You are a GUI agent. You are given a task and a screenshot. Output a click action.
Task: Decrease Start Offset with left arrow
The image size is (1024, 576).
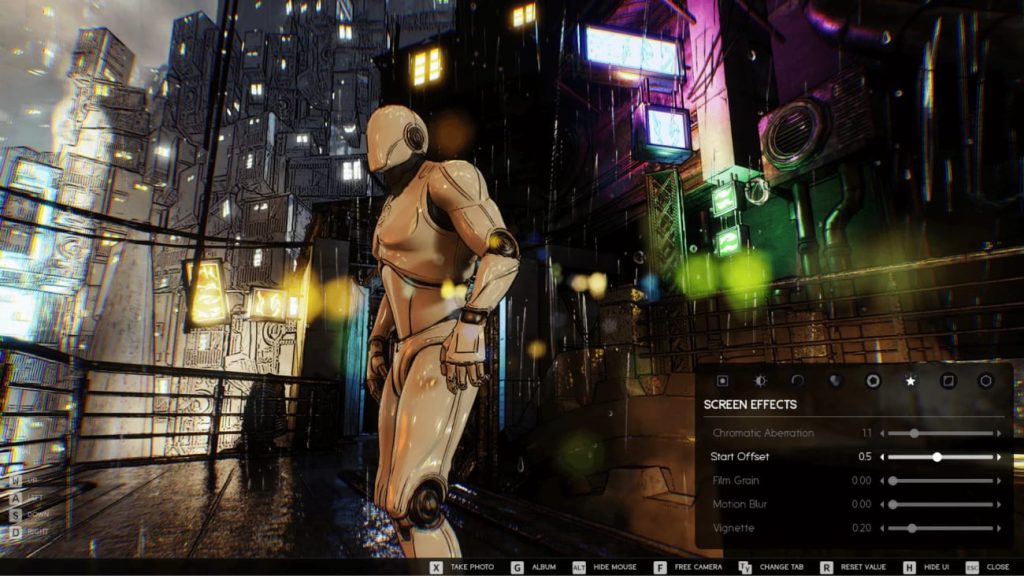[x=882, y=457]
